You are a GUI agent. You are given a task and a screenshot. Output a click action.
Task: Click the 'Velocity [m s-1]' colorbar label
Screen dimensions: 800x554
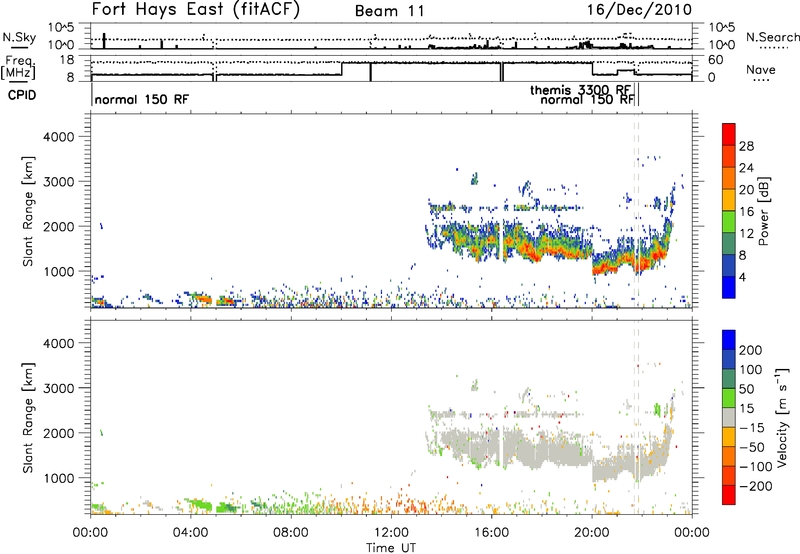point(781,417)
